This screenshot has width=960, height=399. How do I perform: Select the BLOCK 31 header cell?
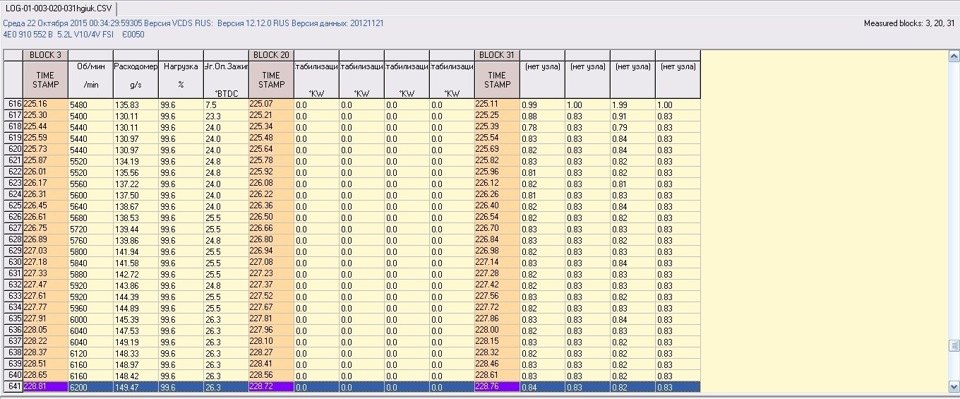[497, 55]
